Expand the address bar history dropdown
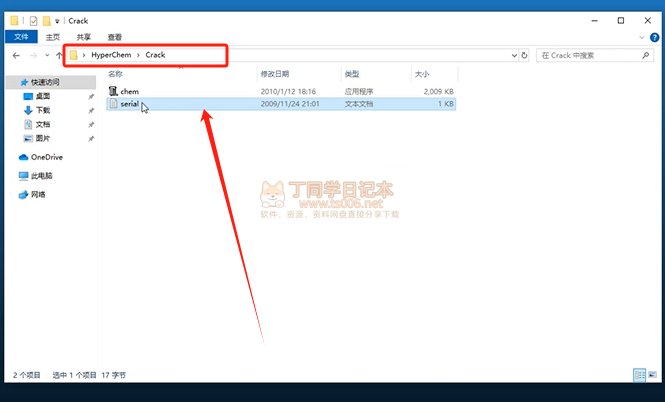The width and height of the screenshot is (665, 402). pyautogui.click(x=514, y=56)
